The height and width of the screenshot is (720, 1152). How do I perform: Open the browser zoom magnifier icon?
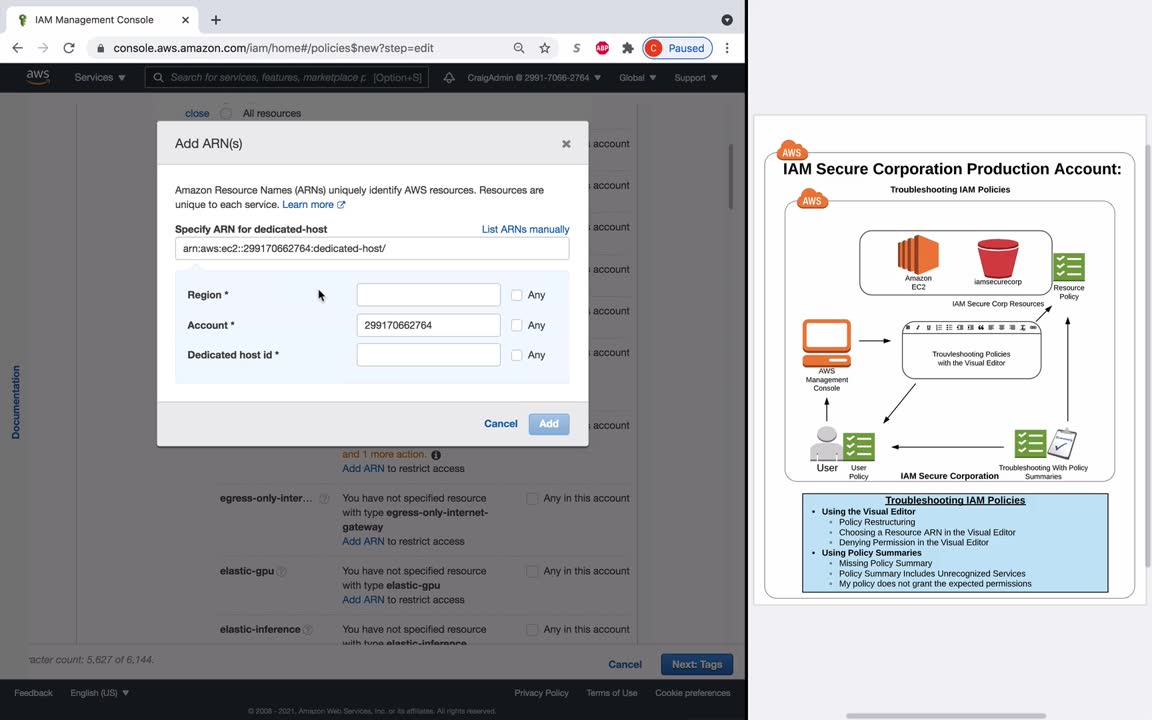pyautogui.click(x=519, y=48)
